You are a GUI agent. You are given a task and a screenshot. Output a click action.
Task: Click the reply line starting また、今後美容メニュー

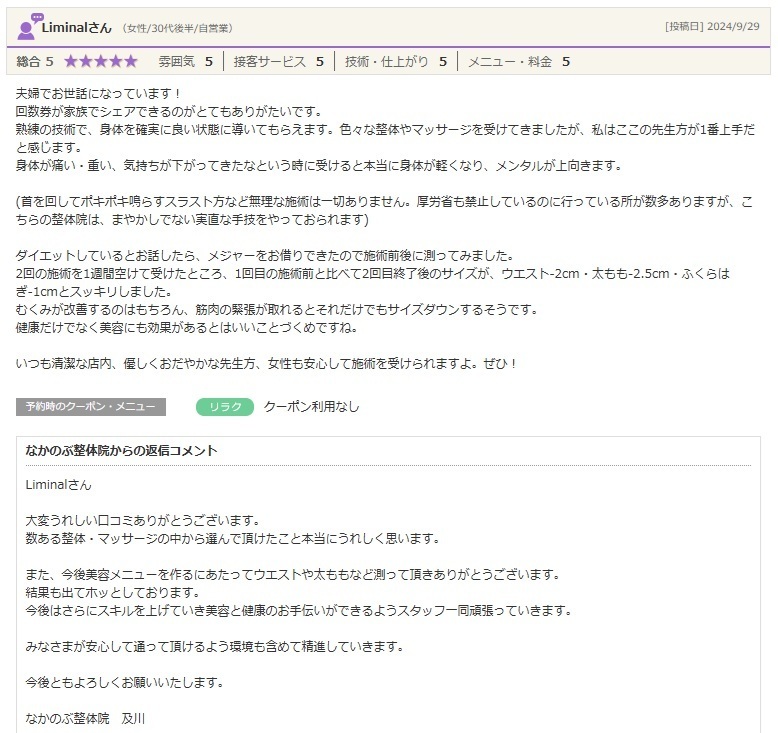tap(293, 575)
